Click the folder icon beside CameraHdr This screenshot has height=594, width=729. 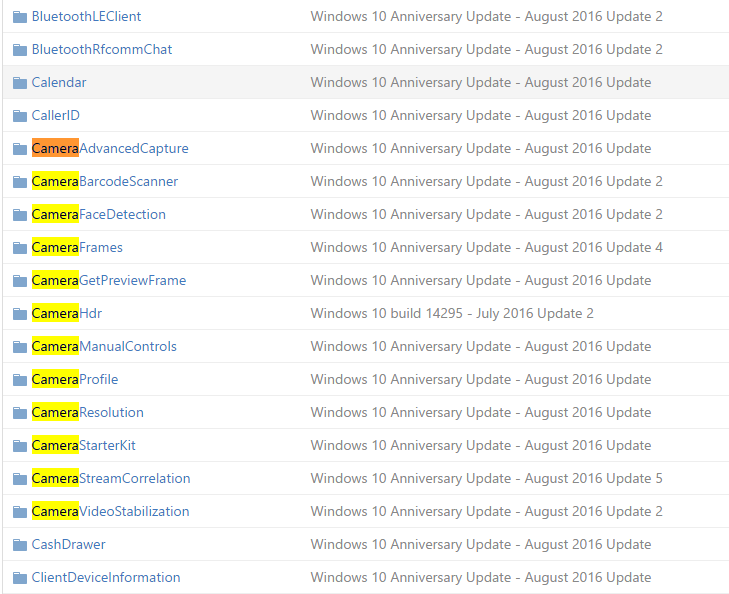20,314
